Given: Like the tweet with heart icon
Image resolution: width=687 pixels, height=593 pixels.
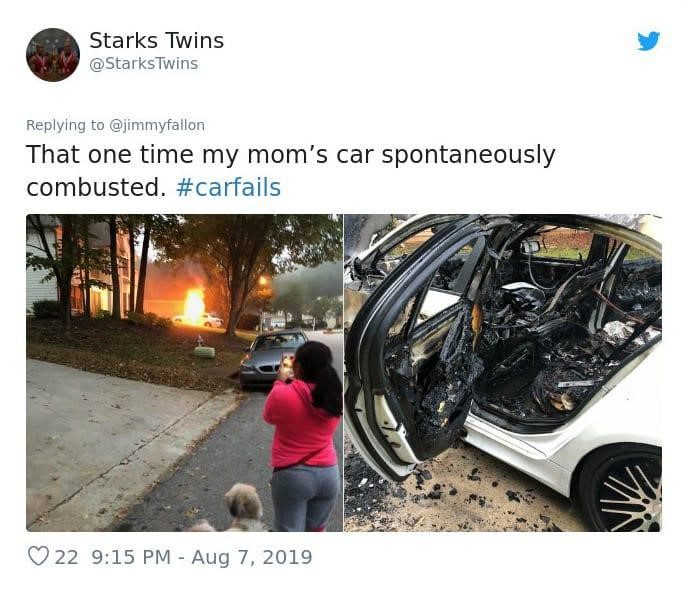Looking at the screenshot, I should point(39,556).
